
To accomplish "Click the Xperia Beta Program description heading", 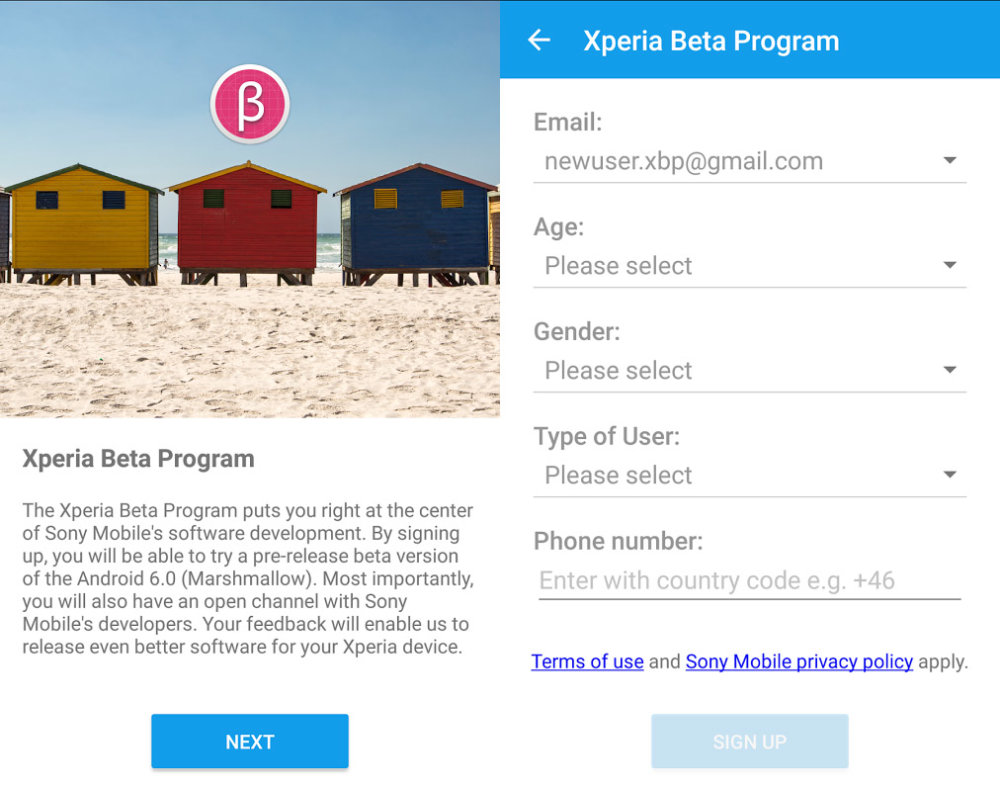I will pyautogui.click(x=138, y=459).
